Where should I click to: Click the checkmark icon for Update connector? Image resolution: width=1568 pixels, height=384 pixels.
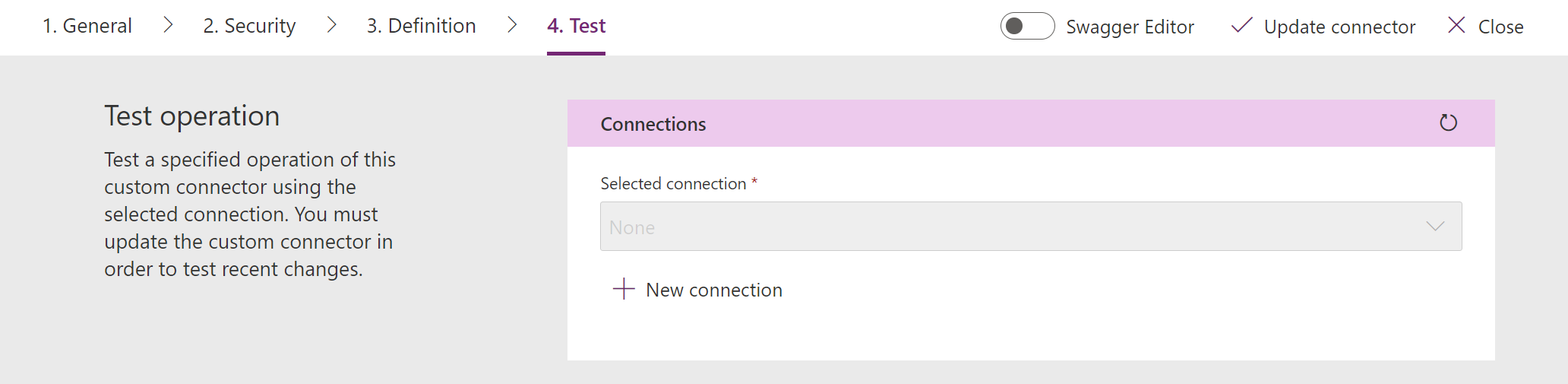point(1241,26)
